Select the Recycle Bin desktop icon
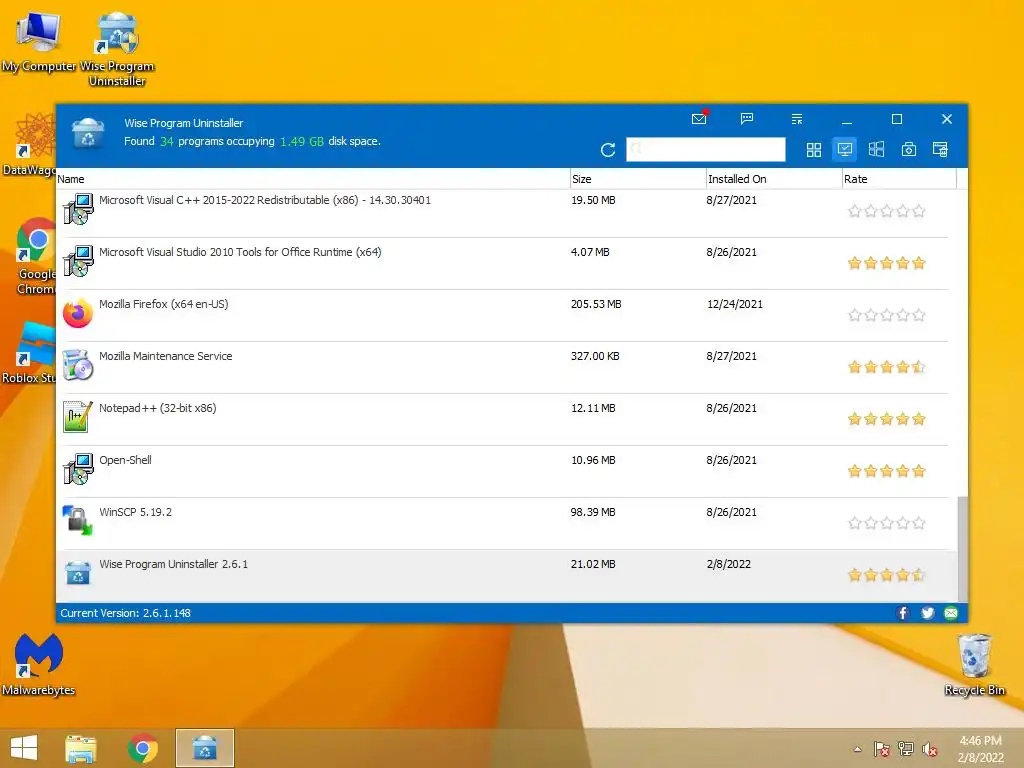 coord(974,664)
